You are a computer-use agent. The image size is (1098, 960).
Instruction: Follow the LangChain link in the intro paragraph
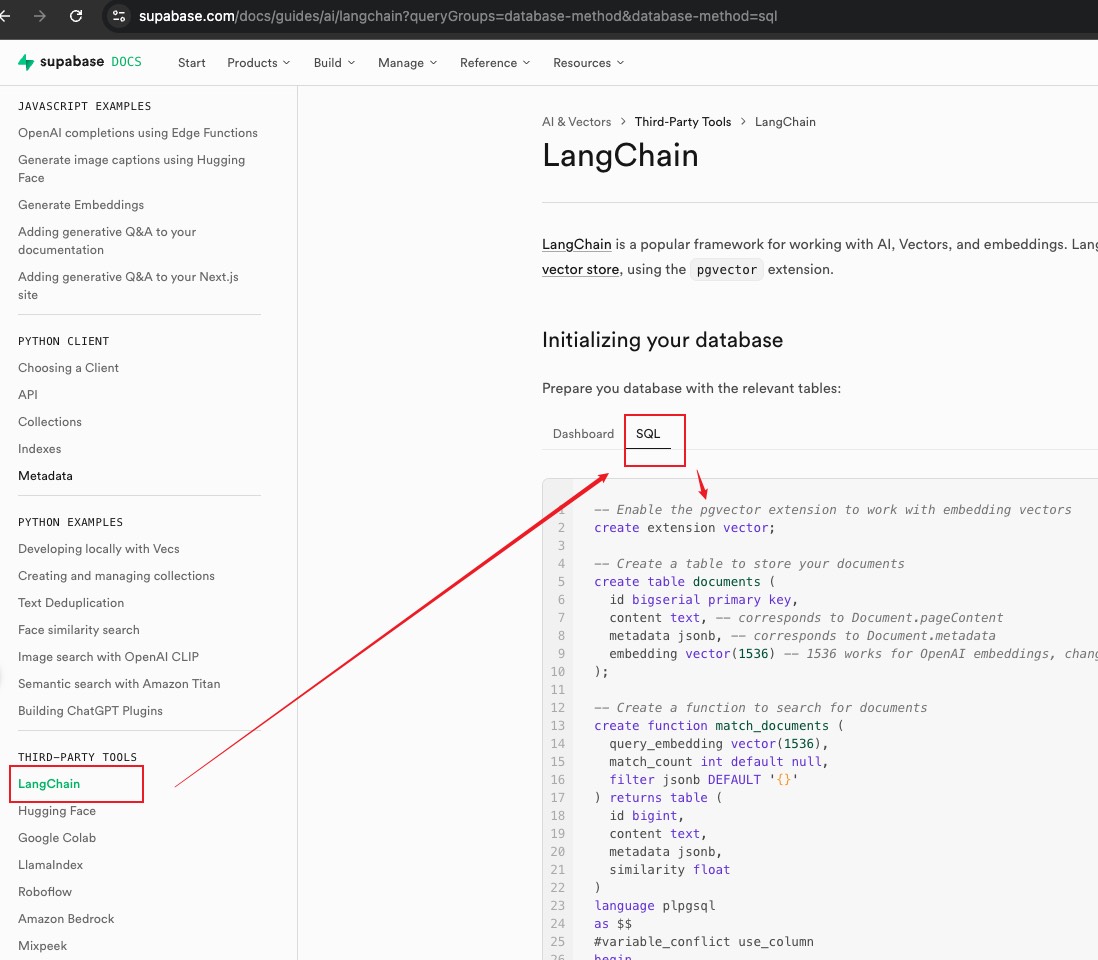576,245
